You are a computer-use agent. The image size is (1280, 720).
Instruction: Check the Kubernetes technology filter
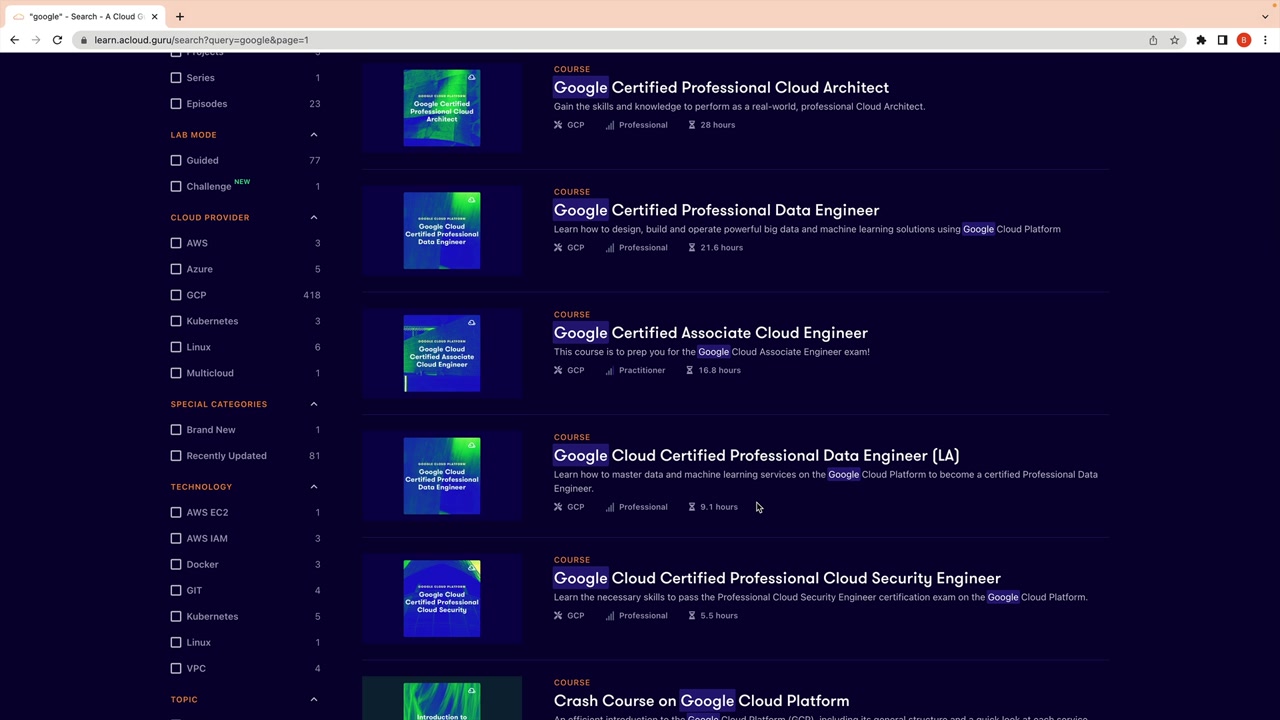[x=176, y=616]
